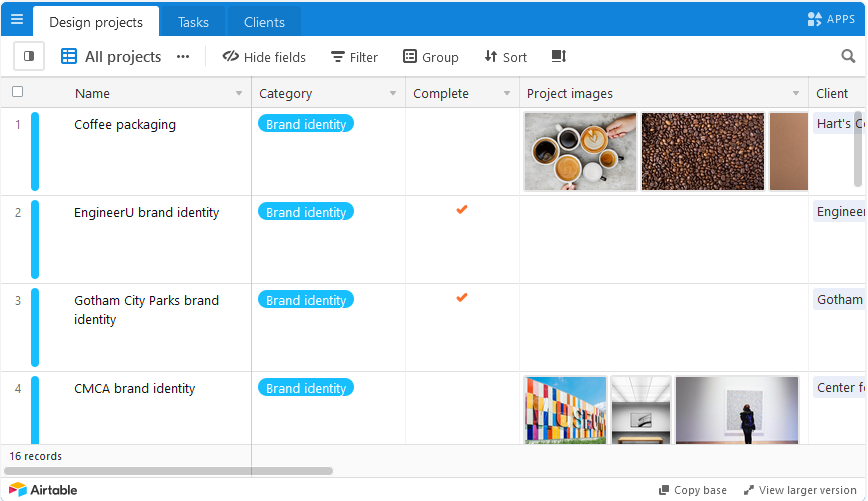
Task: Open the Project images column dropdown
Action: (x=796, y=94)
